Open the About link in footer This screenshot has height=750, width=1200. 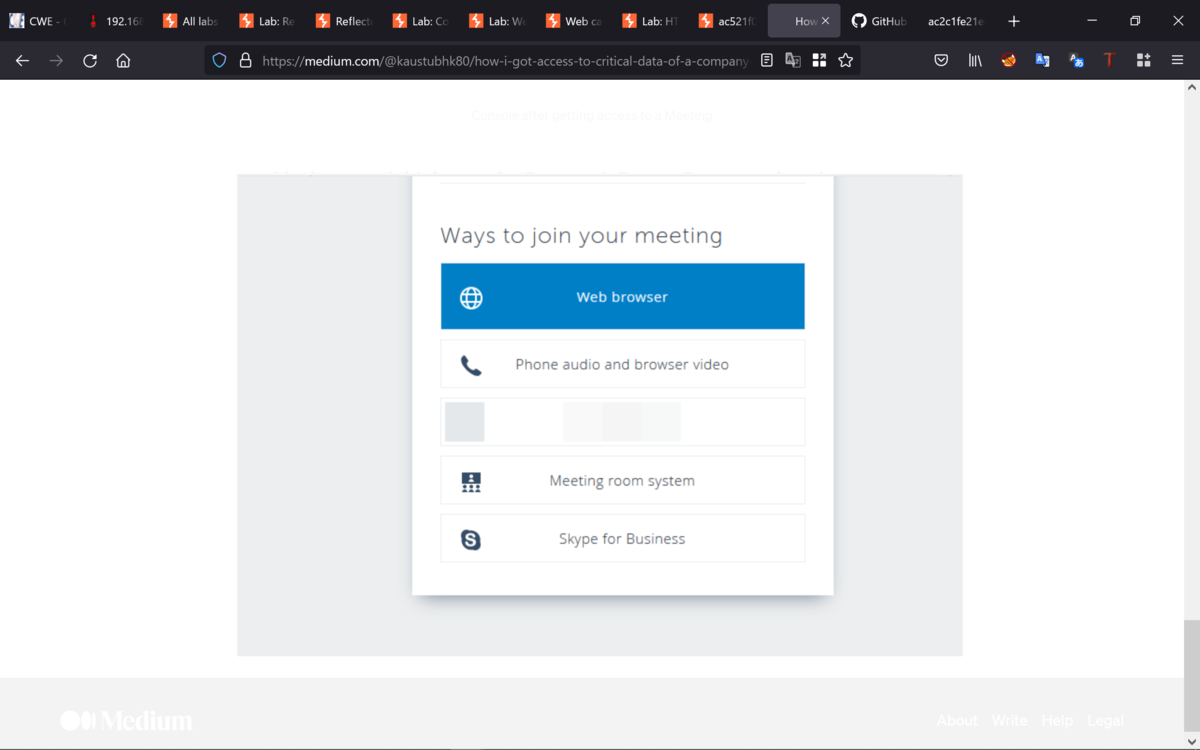[957, 720]
